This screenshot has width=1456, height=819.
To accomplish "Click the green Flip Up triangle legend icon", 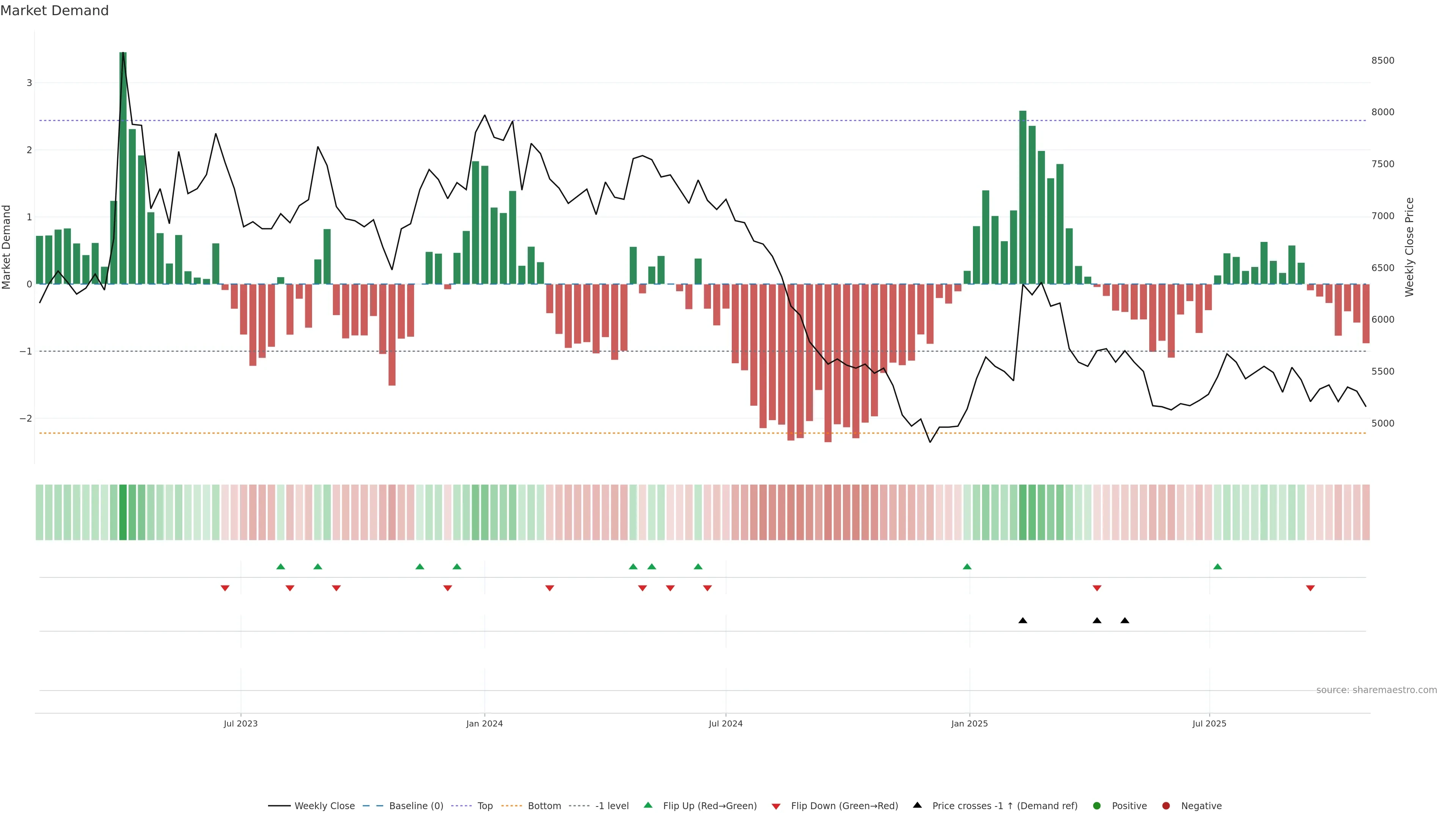I will (648, 805).
